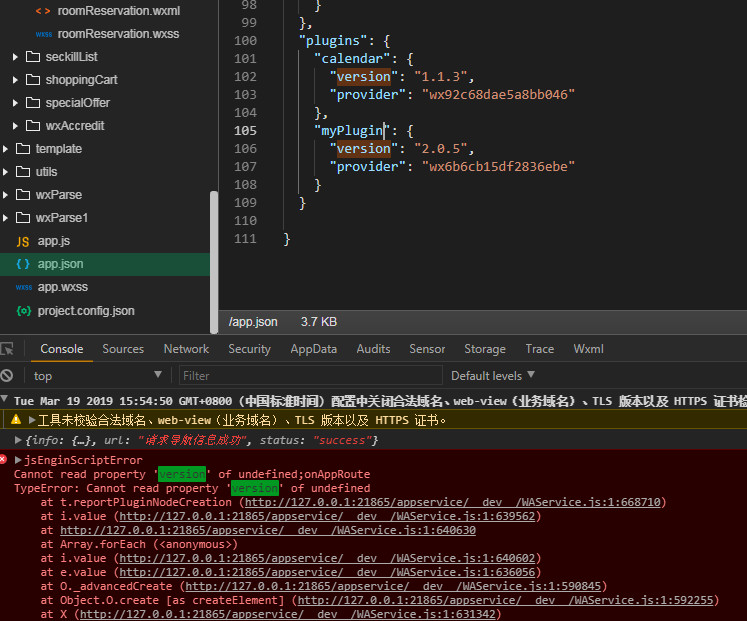Switch to the Network tab
Screen dimensions: 747x621
[x=186, y=349]
